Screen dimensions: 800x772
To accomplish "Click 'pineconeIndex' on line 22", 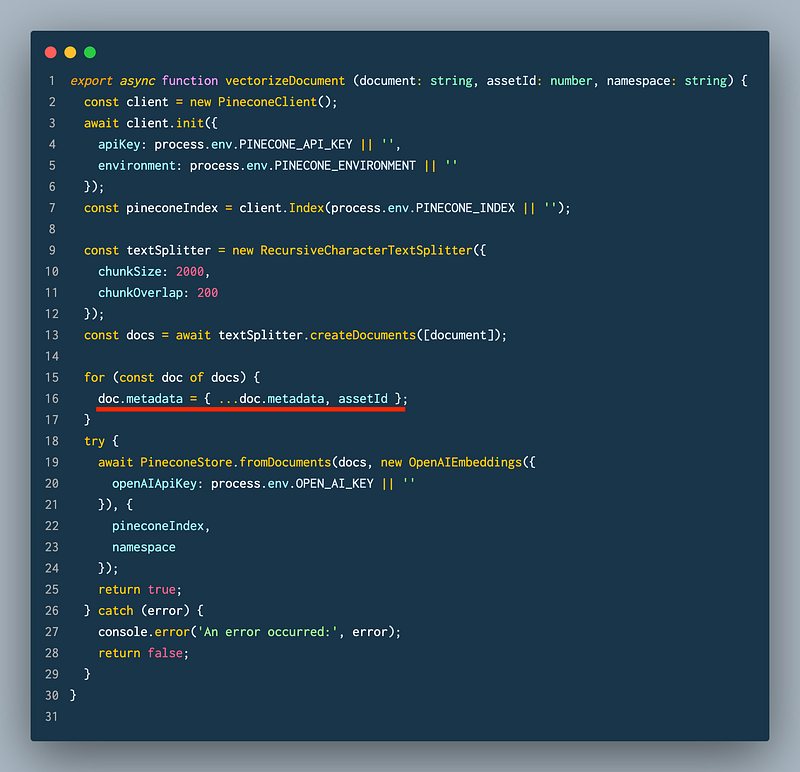I will click(x=158, y=526).
